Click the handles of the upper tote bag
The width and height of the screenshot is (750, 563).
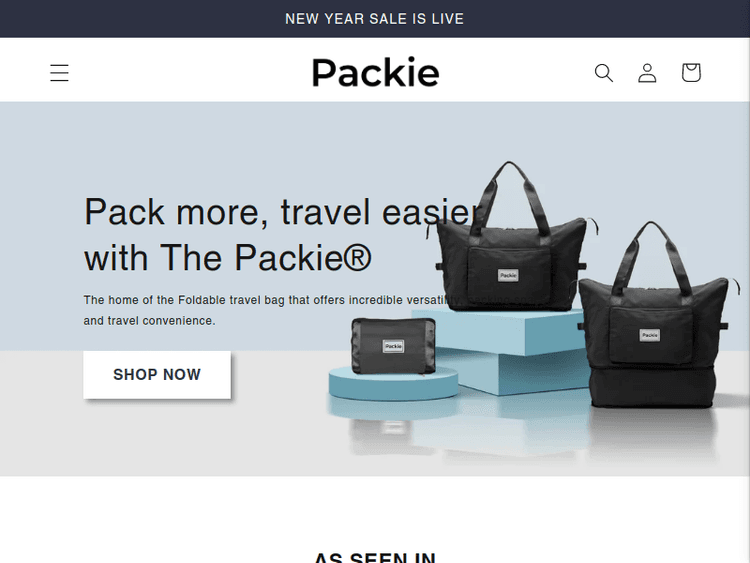click(x=510, y=196)
